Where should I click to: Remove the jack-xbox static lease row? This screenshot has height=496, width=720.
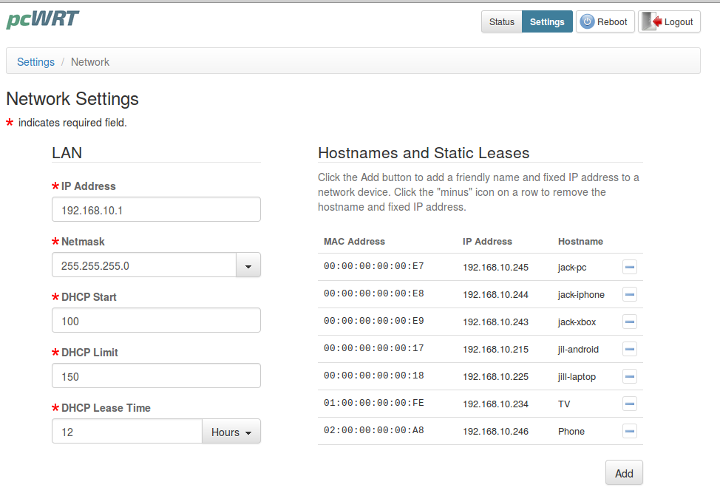coord(630,321)
